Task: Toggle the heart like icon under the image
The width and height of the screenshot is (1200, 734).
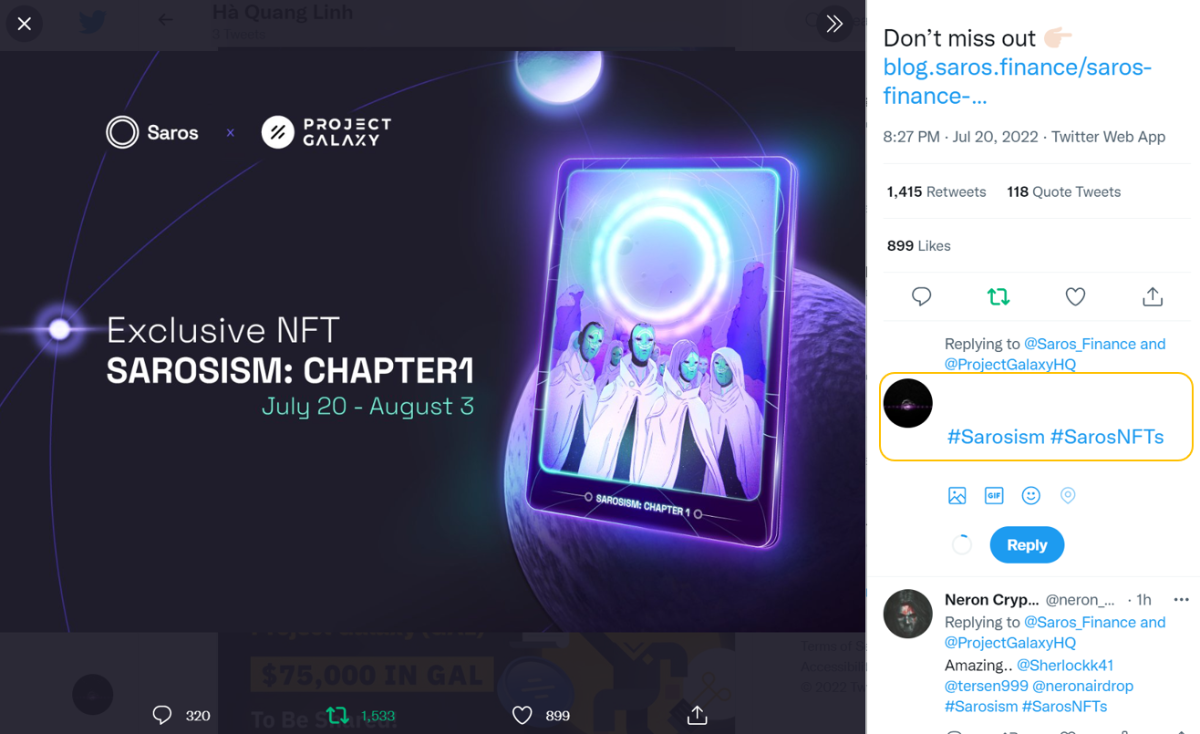Action: coord(522,715)
